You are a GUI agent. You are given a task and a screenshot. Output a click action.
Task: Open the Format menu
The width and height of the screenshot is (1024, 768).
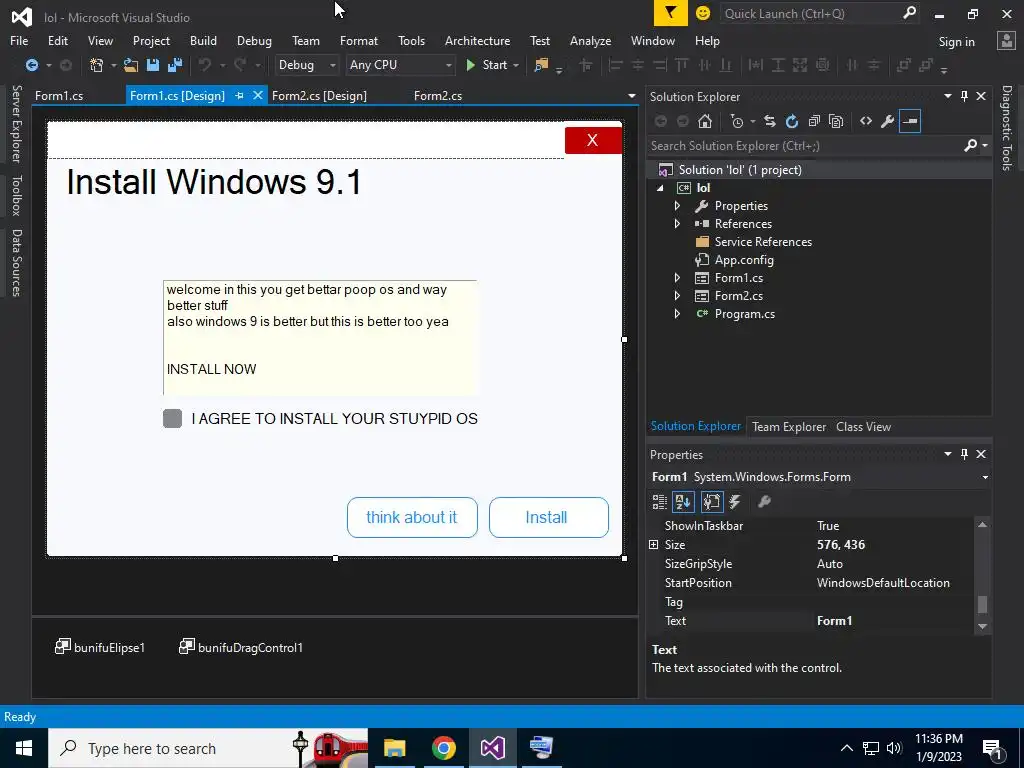tap(359, 40)
